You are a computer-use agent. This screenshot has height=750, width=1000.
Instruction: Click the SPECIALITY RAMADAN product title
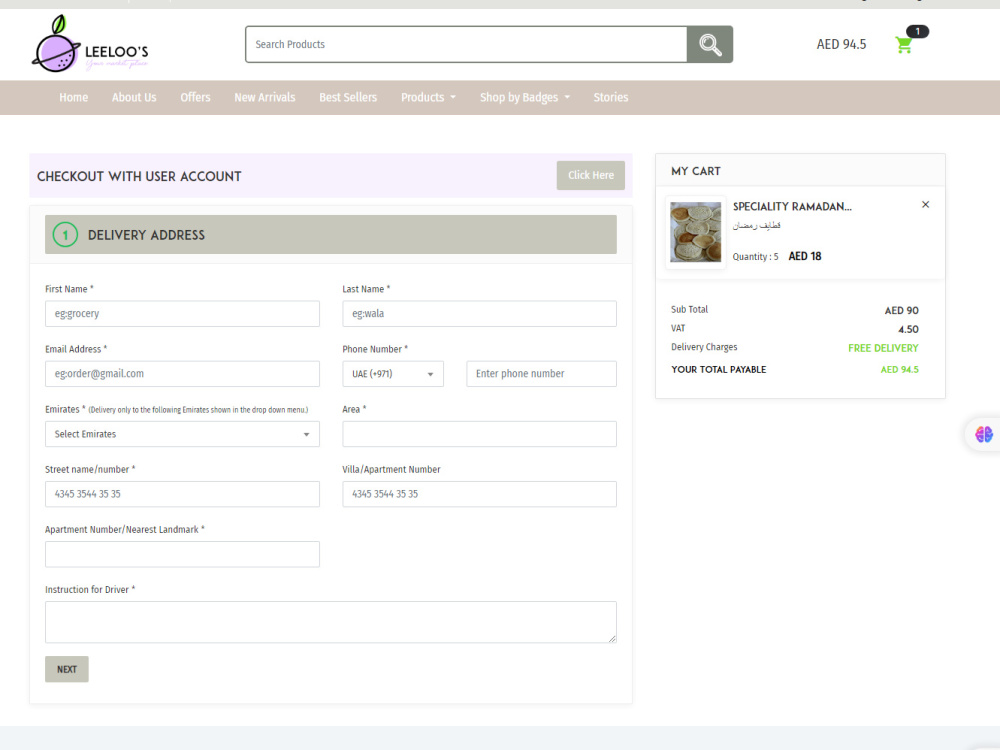coord(792,207)
